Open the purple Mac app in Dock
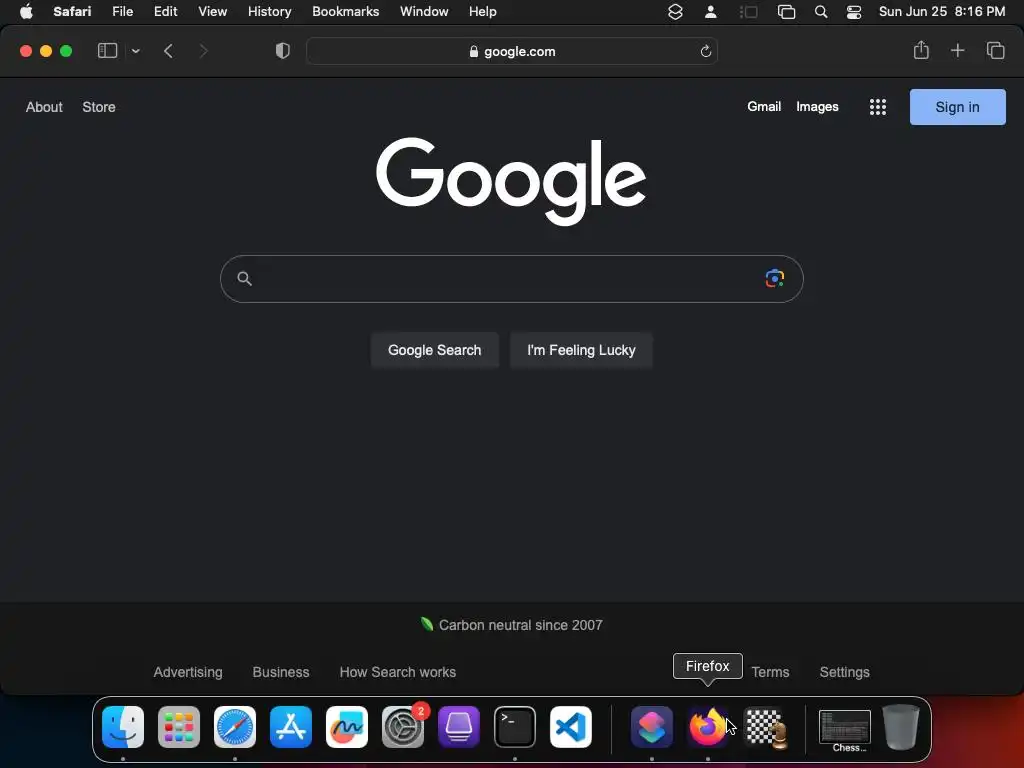This screenshot has width=1024, height=768. pyautogui.click(x=459, y=727)
